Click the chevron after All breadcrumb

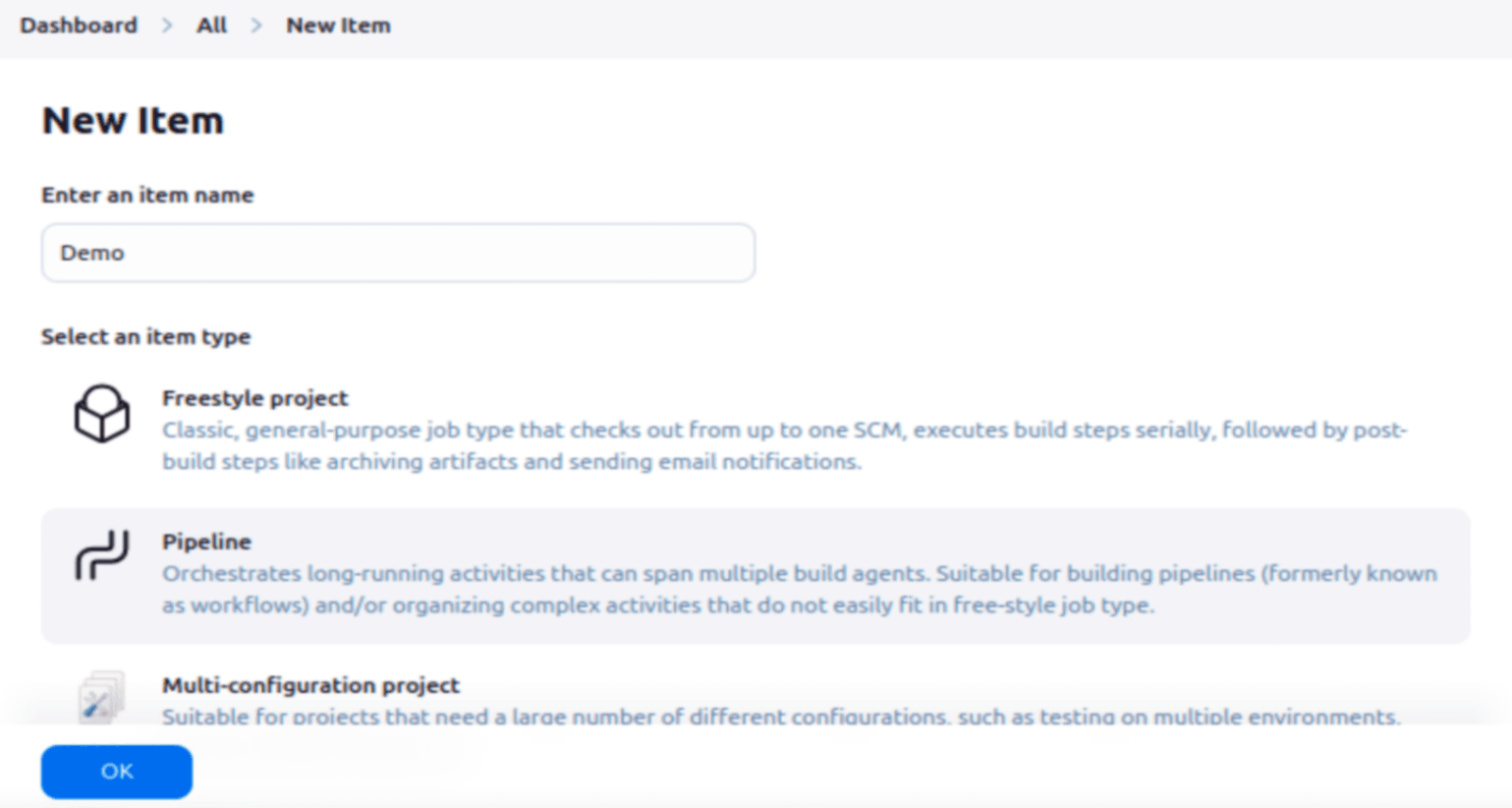(256, 26)
